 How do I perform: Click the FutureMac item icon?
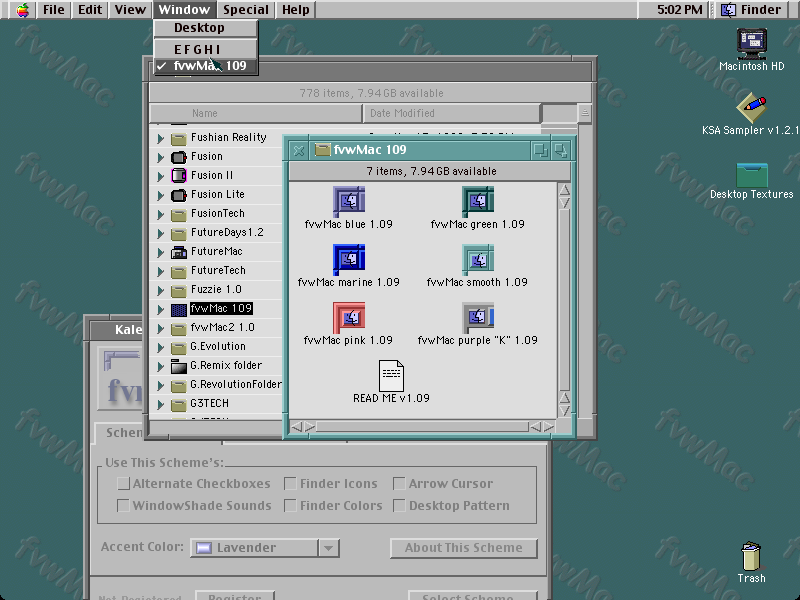click(179, 252)
